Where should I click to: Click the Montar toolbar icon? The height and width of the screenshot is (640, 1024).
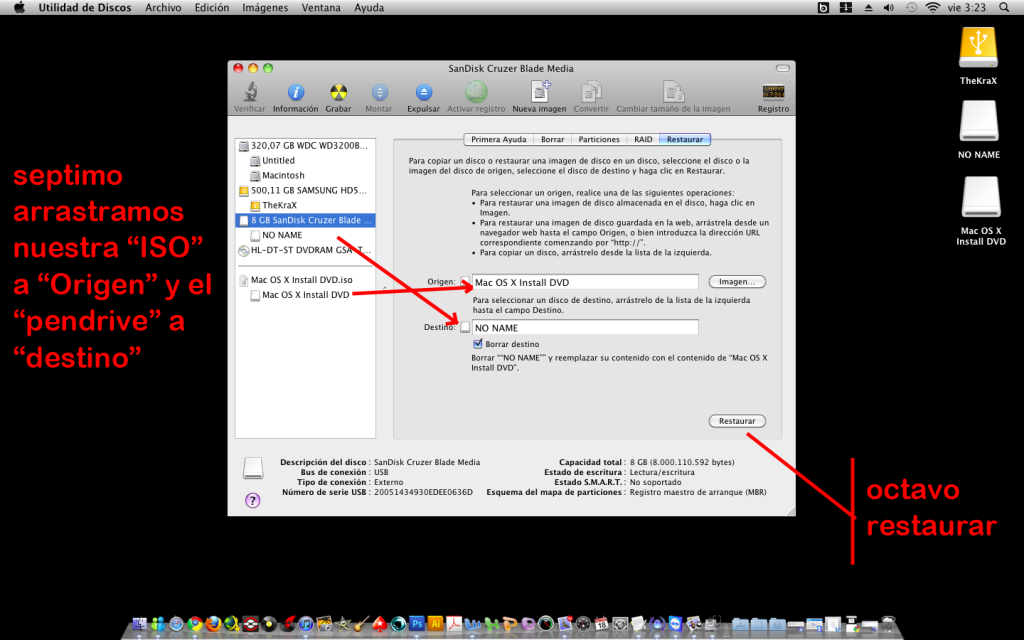tap(379, 92)
